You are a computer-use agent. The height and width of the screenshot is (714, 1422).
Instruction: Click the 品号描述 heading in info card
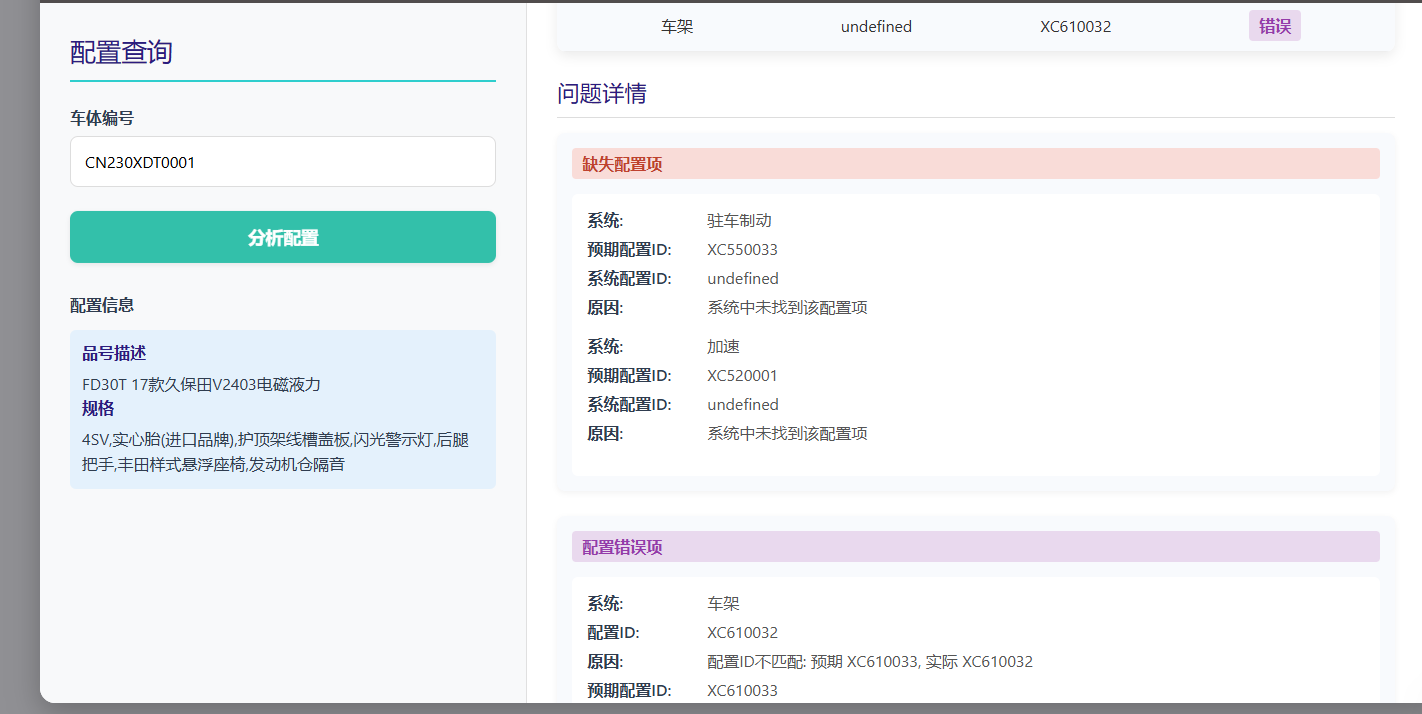tap(114, 353)
